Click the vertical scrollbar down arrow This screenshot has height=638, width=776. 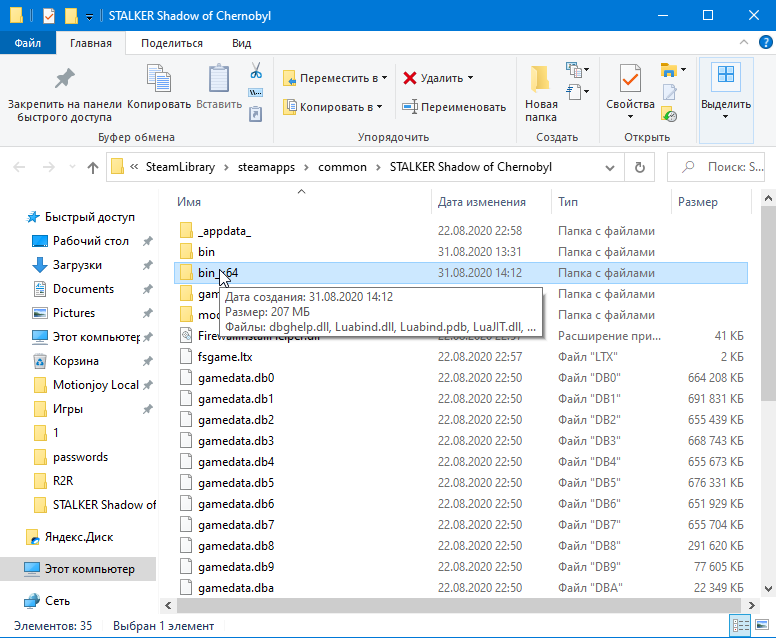(768, 589)
